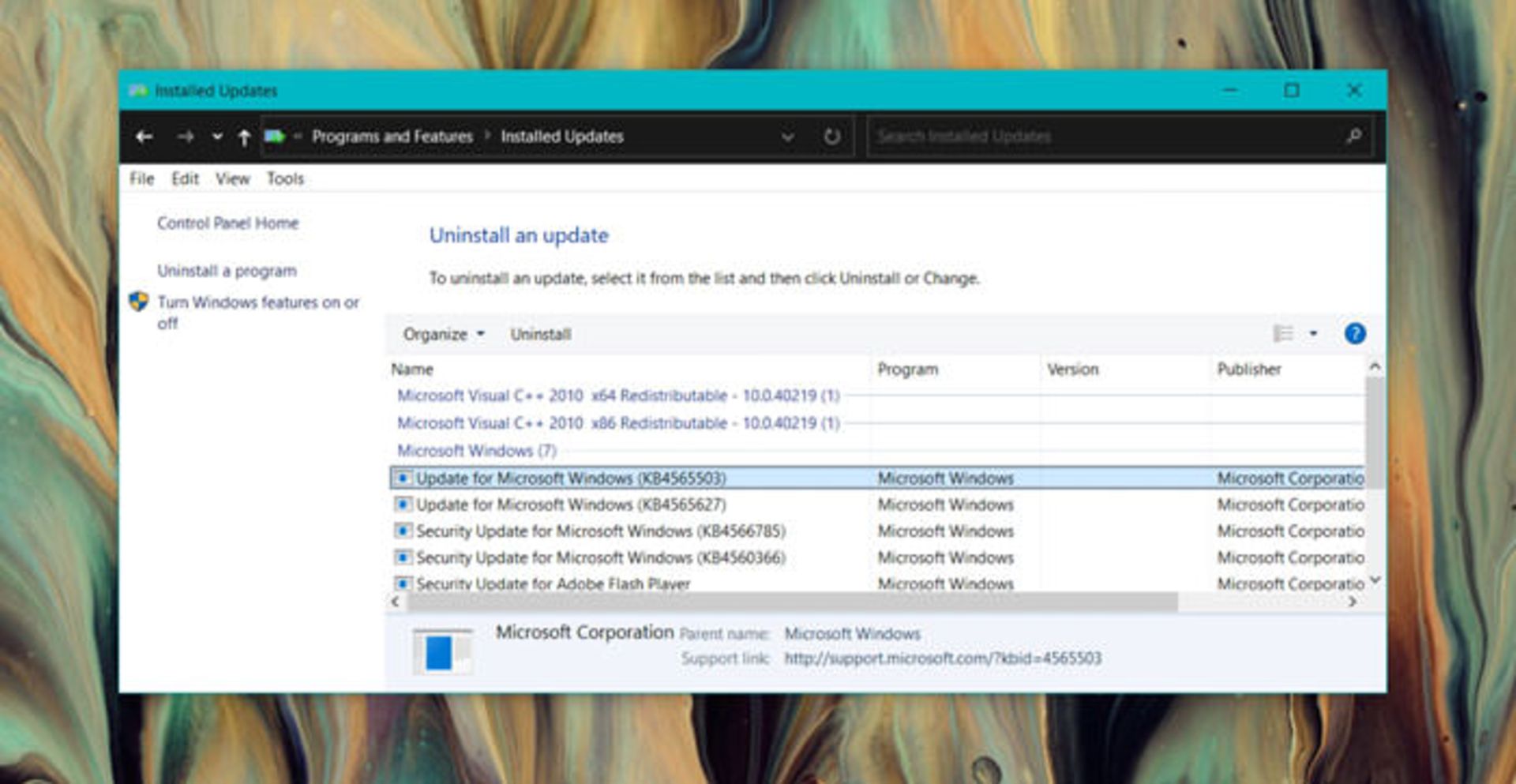Go up one folder level
This screenshot has width=1516, height=784.
click(x=244, y=137)
